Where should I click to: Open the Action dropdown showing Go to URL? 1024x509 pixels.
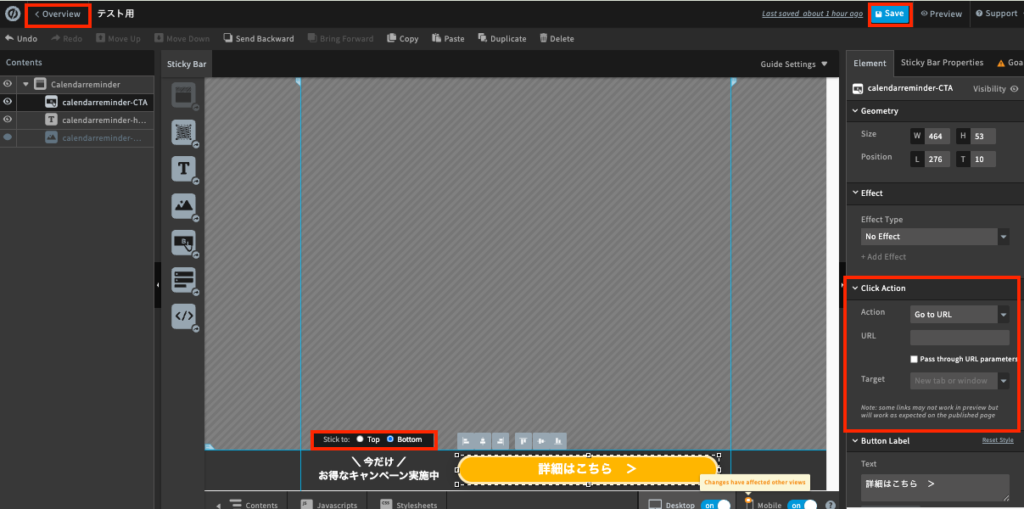(x=959, y=314)
